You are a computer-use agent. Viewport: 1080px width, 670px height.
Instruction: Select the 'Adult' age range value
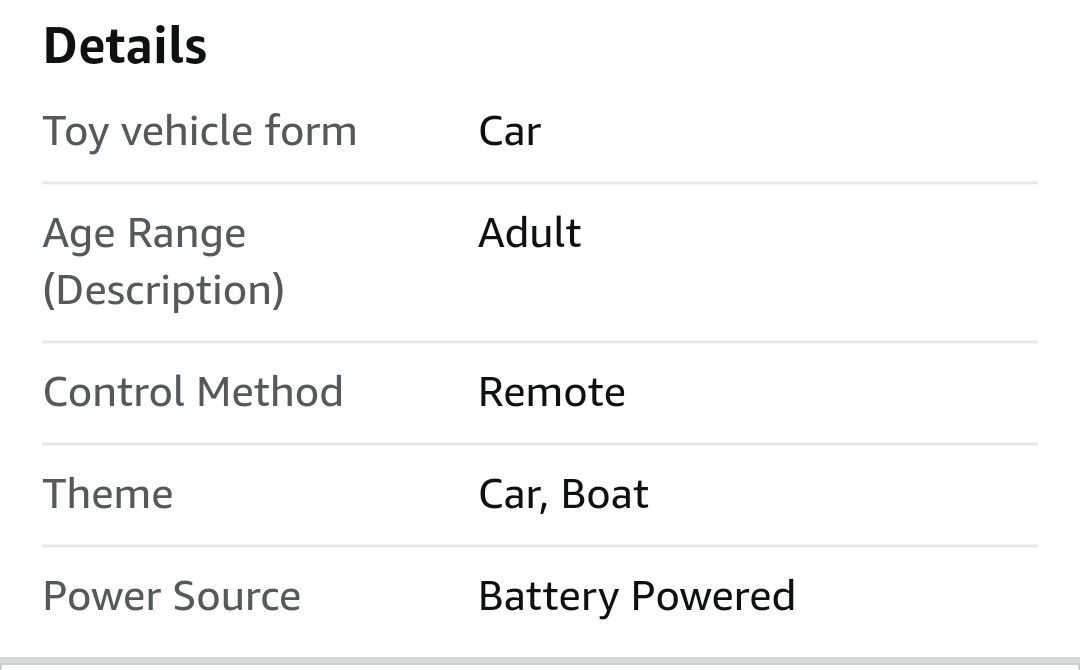click(x=529, y=233)
